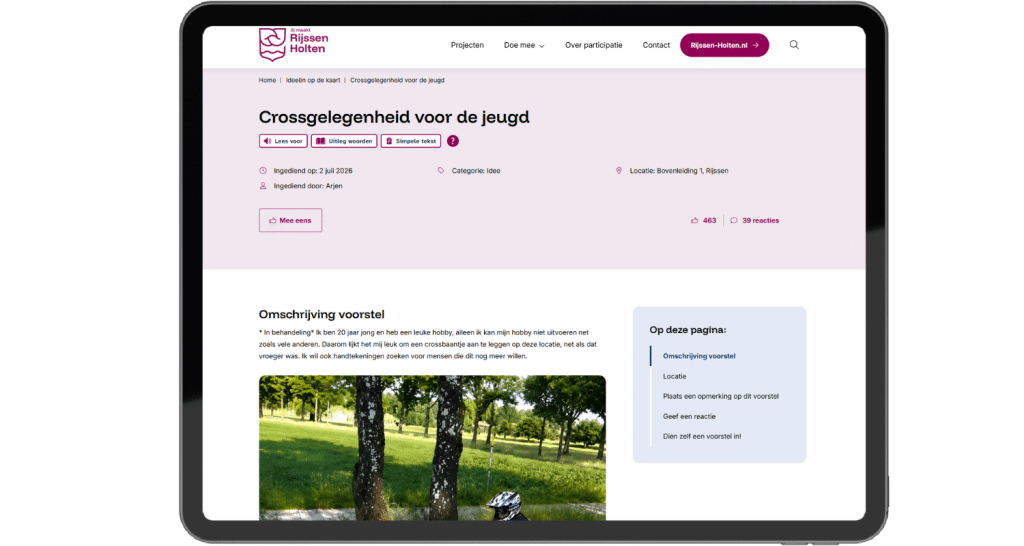Click the page title Crossgelegenheid voor de jeugd
Viewport: 1024px width, 546px height.
click(394, 117)
